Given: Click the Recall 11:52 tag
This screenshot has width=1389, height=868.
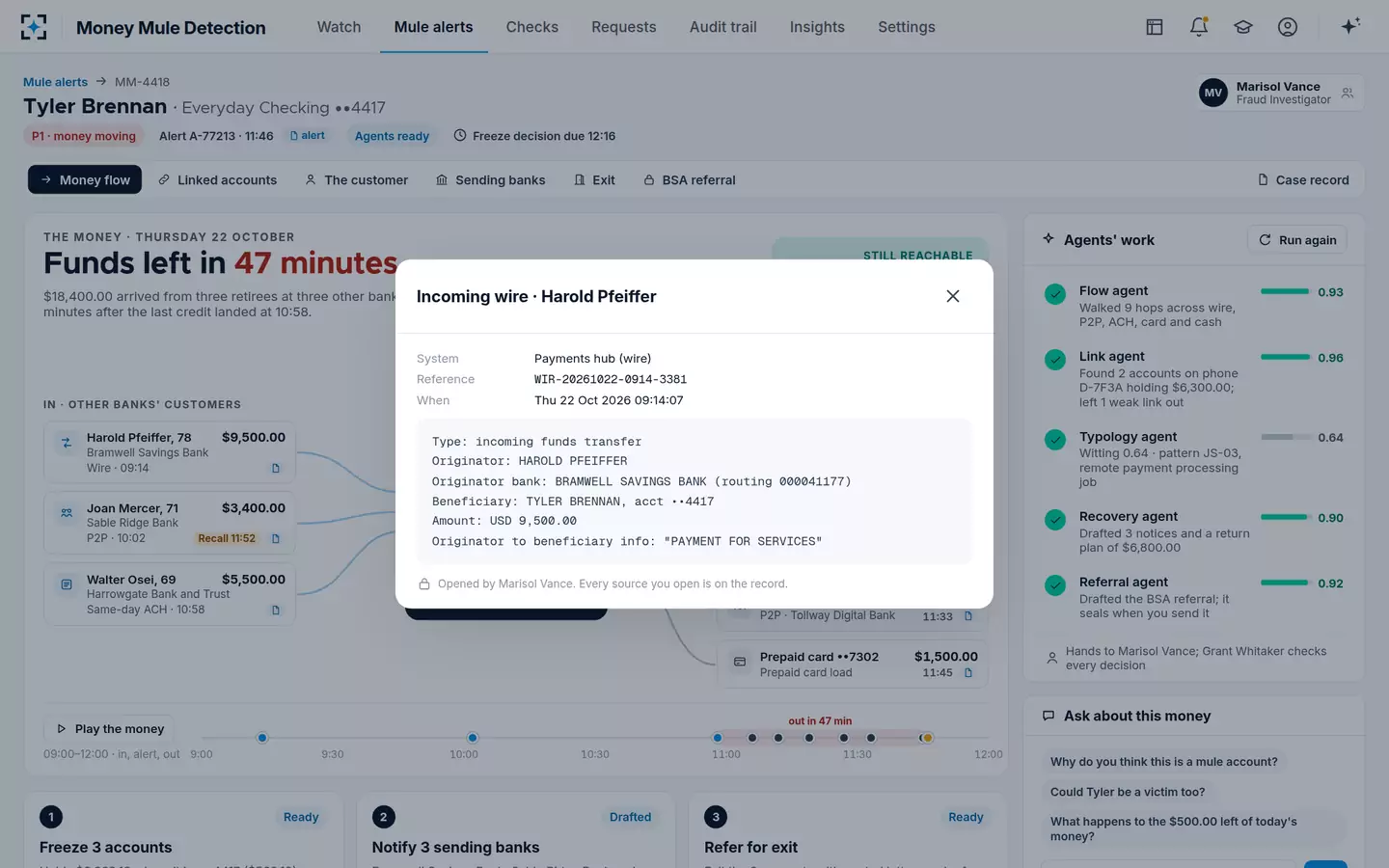Looking at the screenshot, I should click(x=227, y=539).
